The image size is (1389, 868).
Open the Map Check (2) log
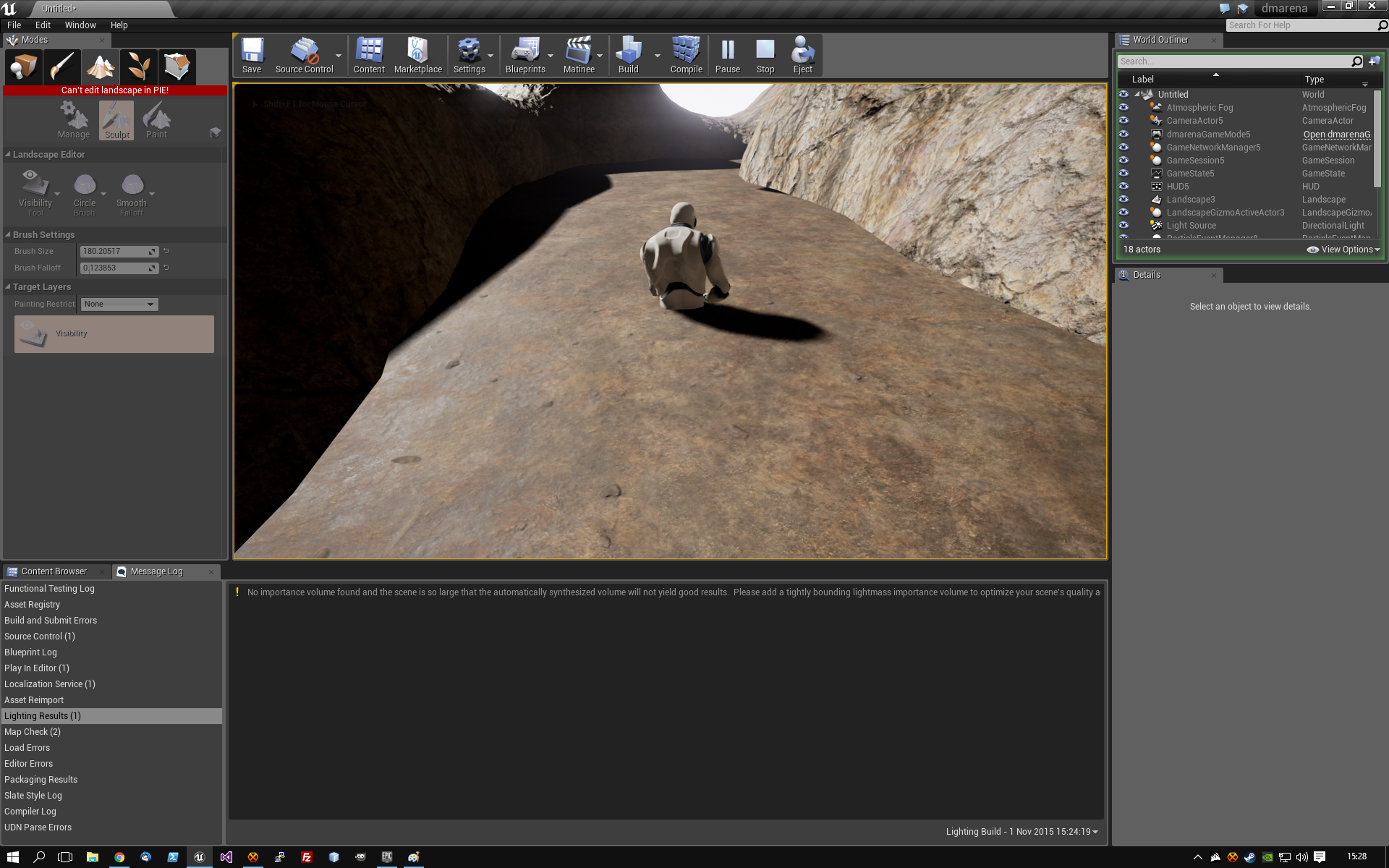coord(111,732)
